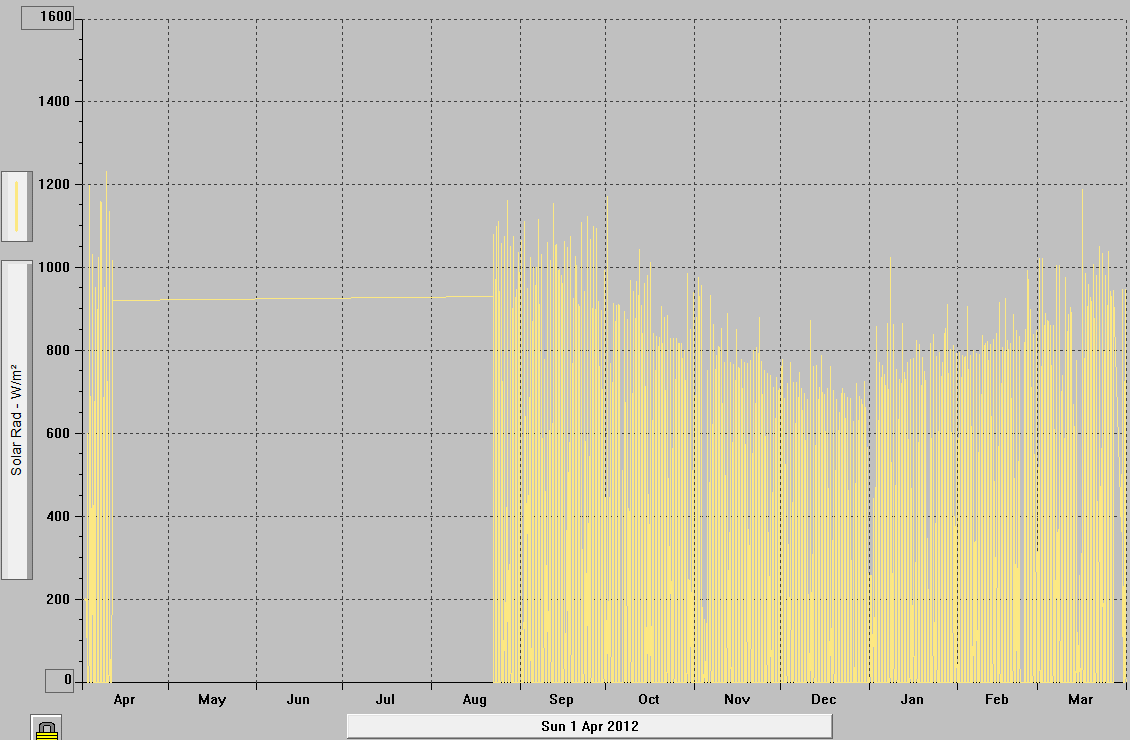The width and height of the screenshot is (1130, 740).
Task: Click the May month label on axis
Action: click(x=212, y=700)
